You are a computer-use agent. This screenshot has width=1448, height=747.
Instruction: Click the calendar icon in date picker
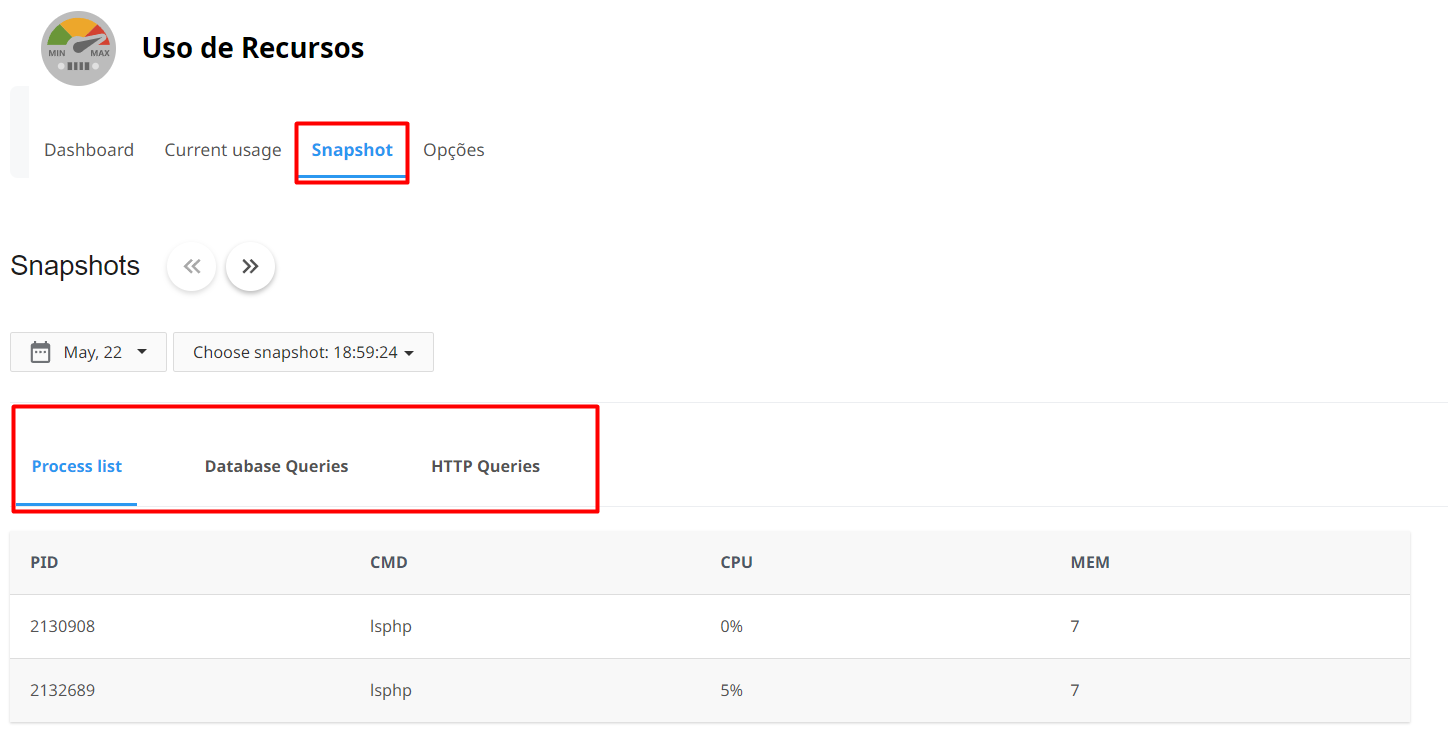[x=40, y=352]
